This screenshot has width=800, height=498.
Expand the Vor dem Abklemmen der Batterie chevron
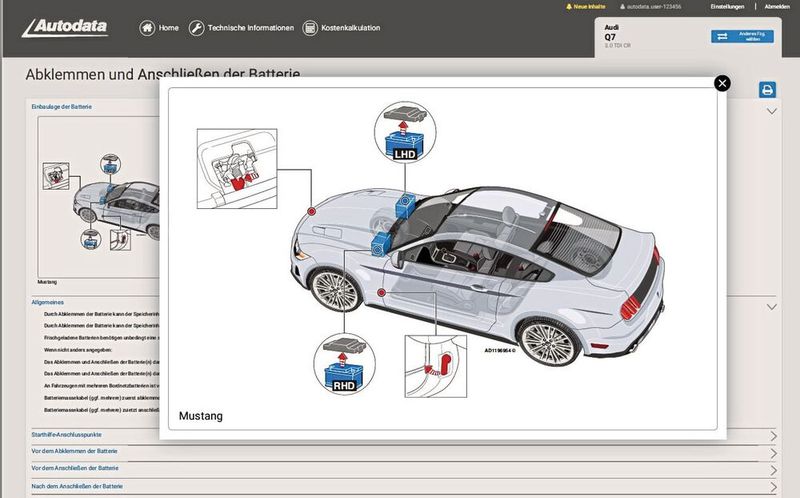[x=773, y=453]
